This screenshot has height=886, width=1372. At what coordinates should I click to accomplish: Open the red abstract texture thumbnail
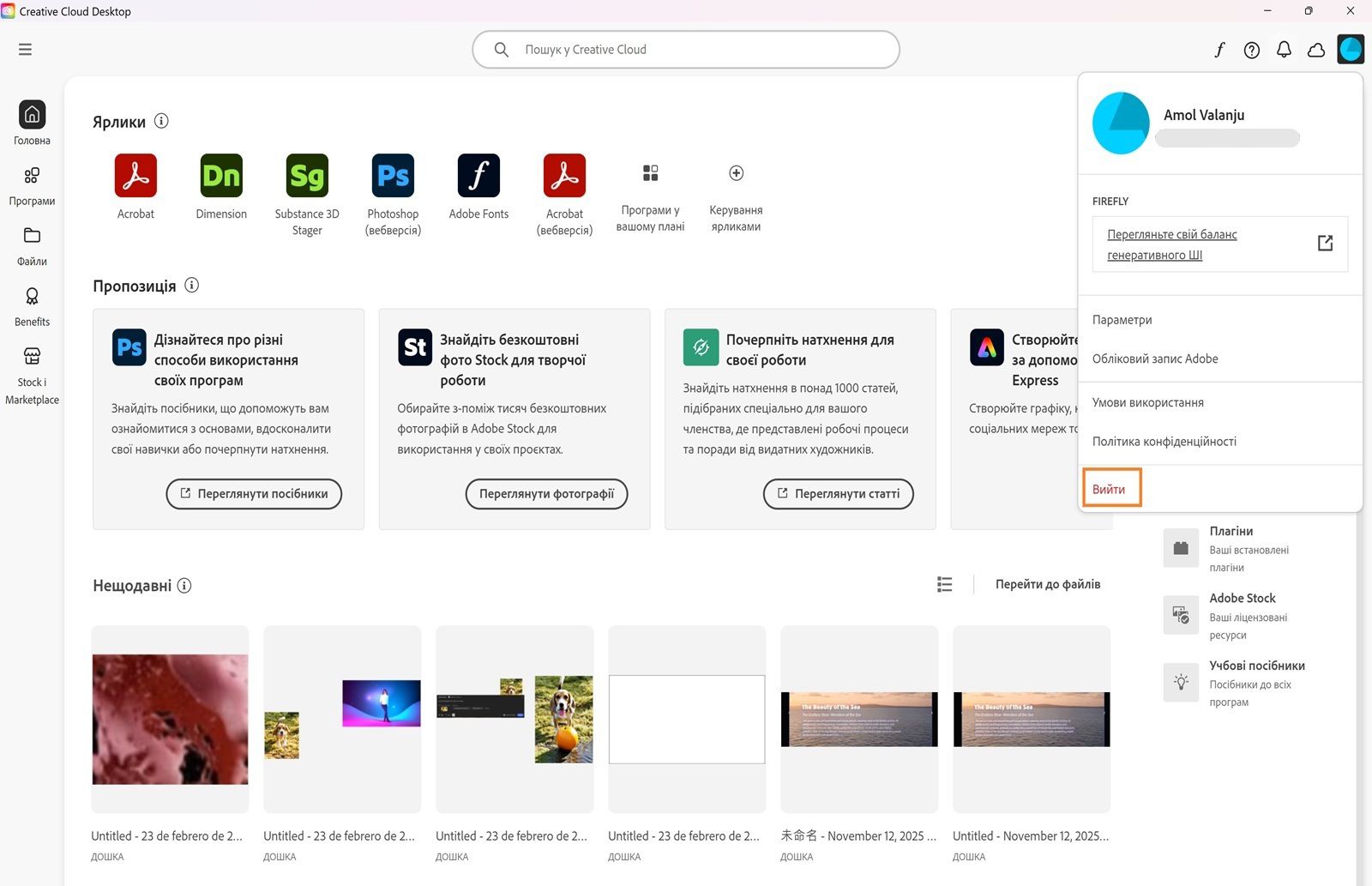pyautogui.click(x=170, y=720)
